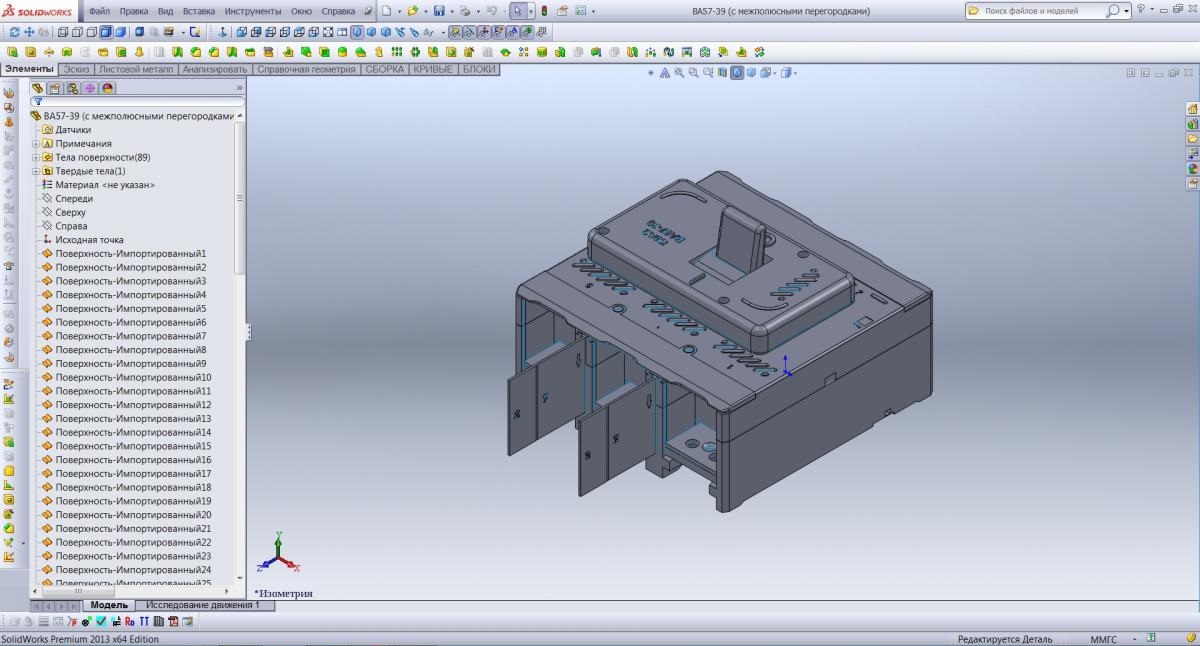Expand the Тела поверхности(89) folder
The image size is (1200, 646).
[x=36, y=157]
